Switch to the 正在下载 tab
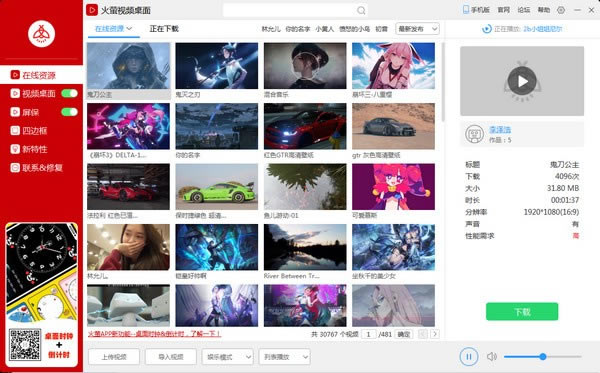 164,29
